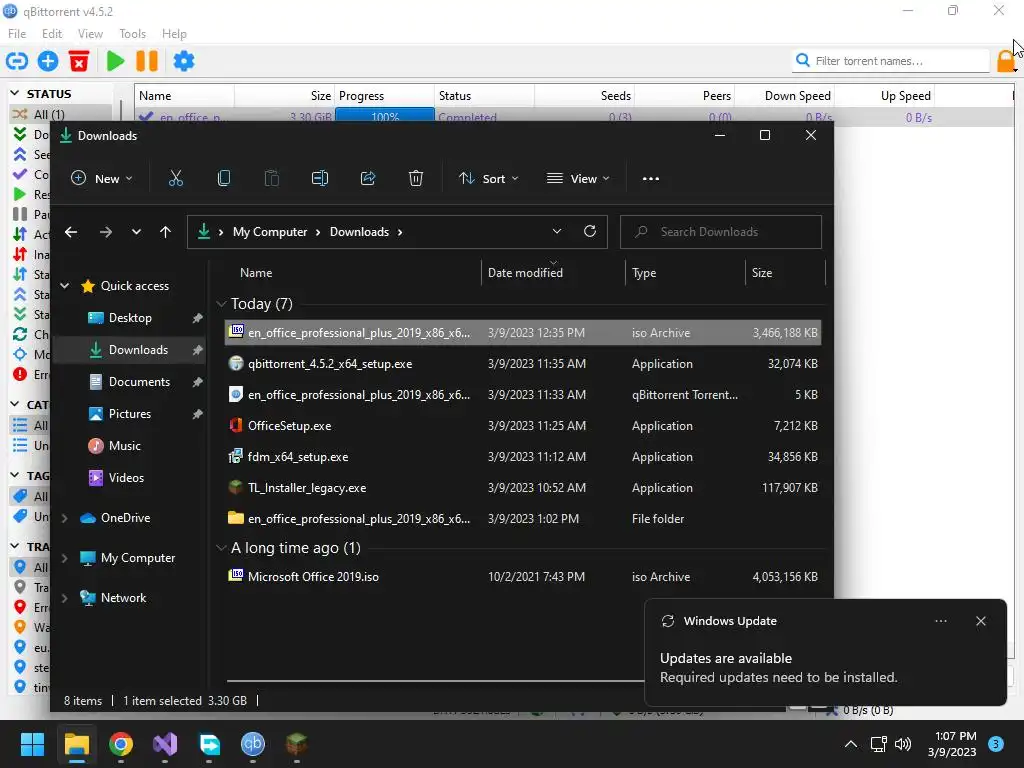Open the Sort dropdown menu

tap(488, 178)
